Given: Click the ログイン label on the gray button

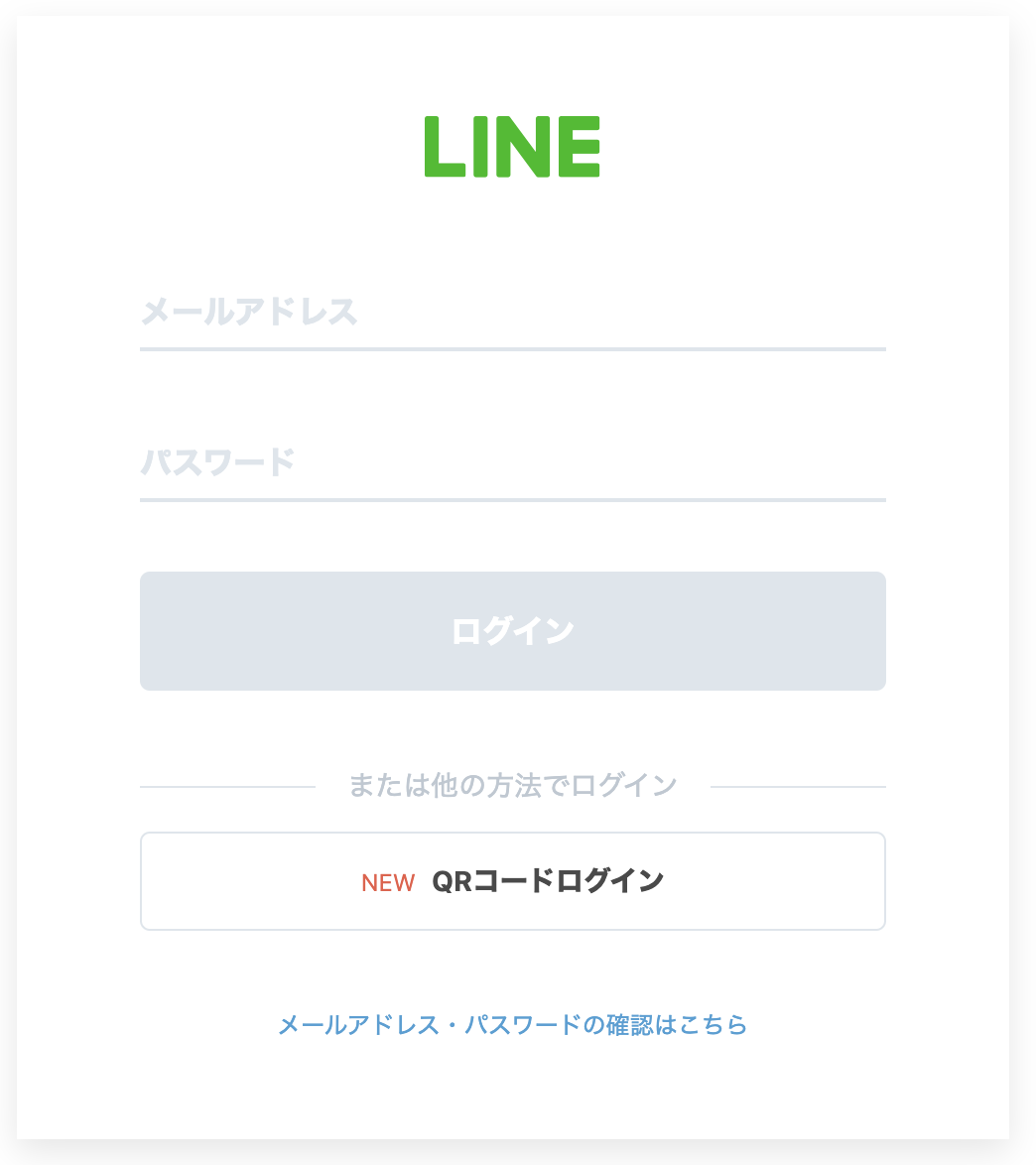Looking at the screenshot, I should tap(512, 631).
